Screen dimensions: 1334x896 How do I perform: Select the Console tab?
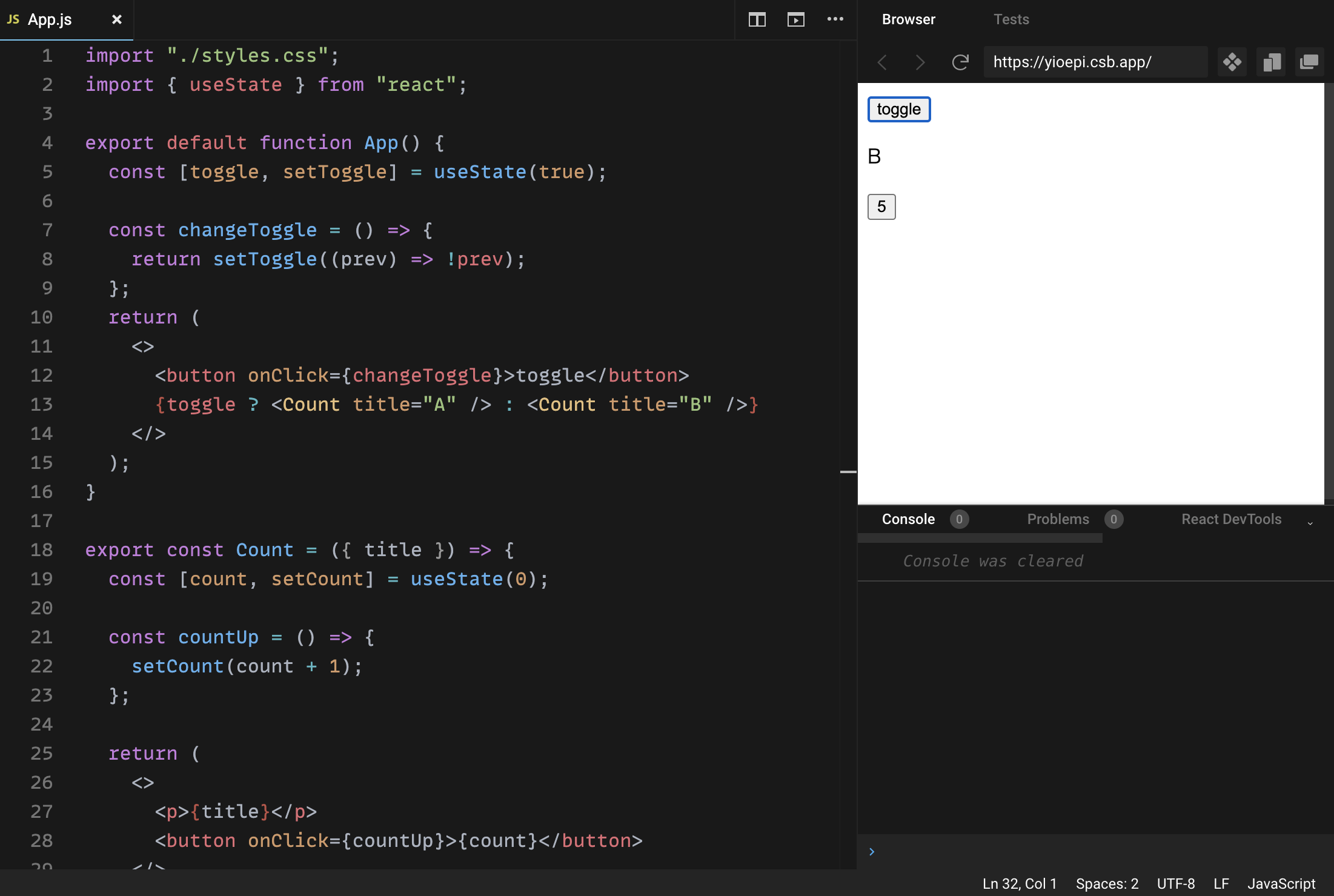908,519
